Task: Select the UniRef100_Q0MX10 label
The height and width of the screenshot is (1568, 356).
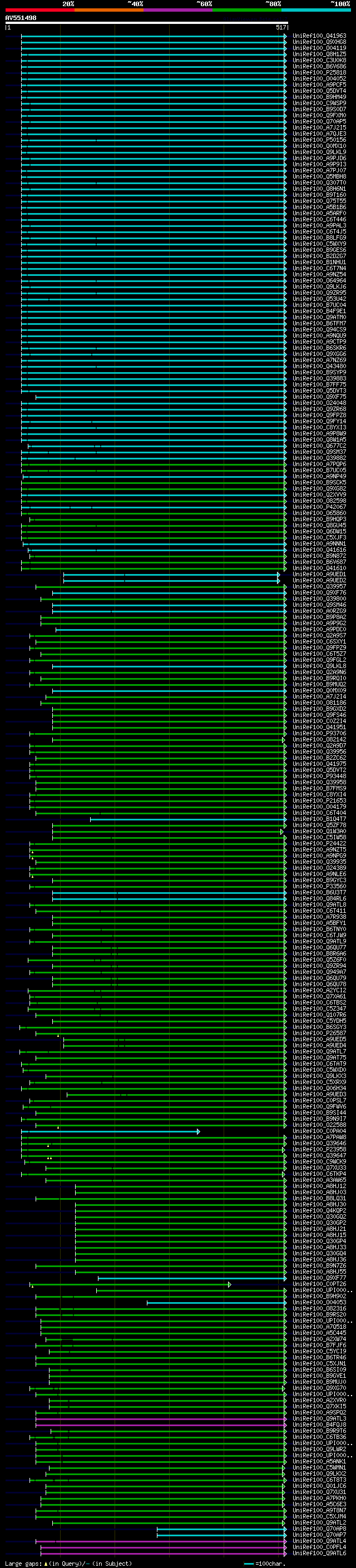Action: click(x=319, y=146)
